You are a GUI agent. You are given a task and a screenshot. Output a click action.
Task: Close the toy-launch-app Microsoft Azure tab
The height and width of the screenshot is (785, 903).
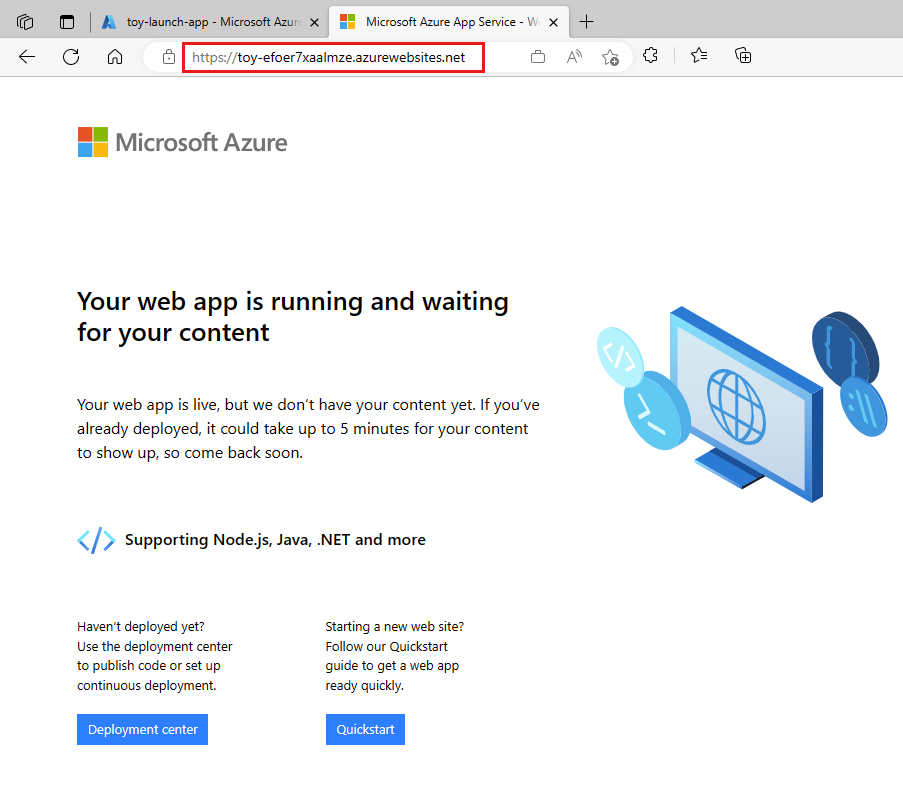pyautogui.click(x=314, y=22)
